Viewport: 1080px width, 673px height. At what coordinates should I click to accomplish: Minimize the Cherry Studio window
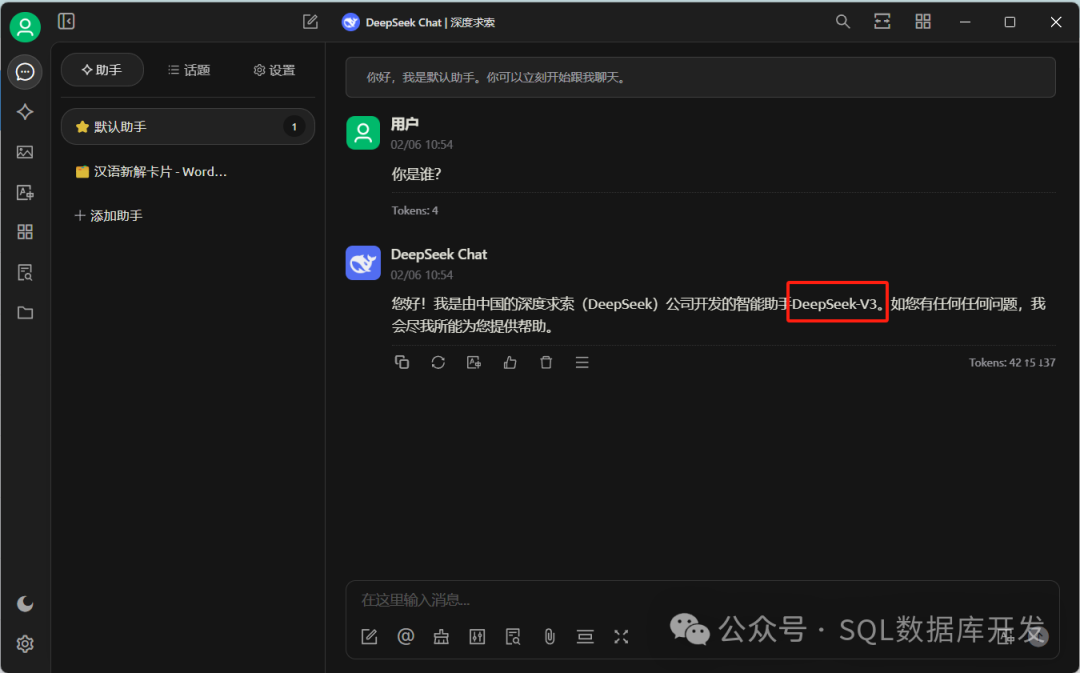point(965,22)
